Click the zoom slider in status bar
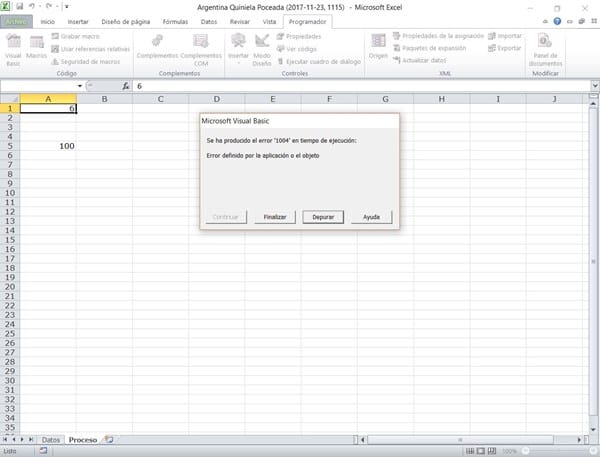The width and height of the screenshot is (600, 457). (x=559, y=451)
